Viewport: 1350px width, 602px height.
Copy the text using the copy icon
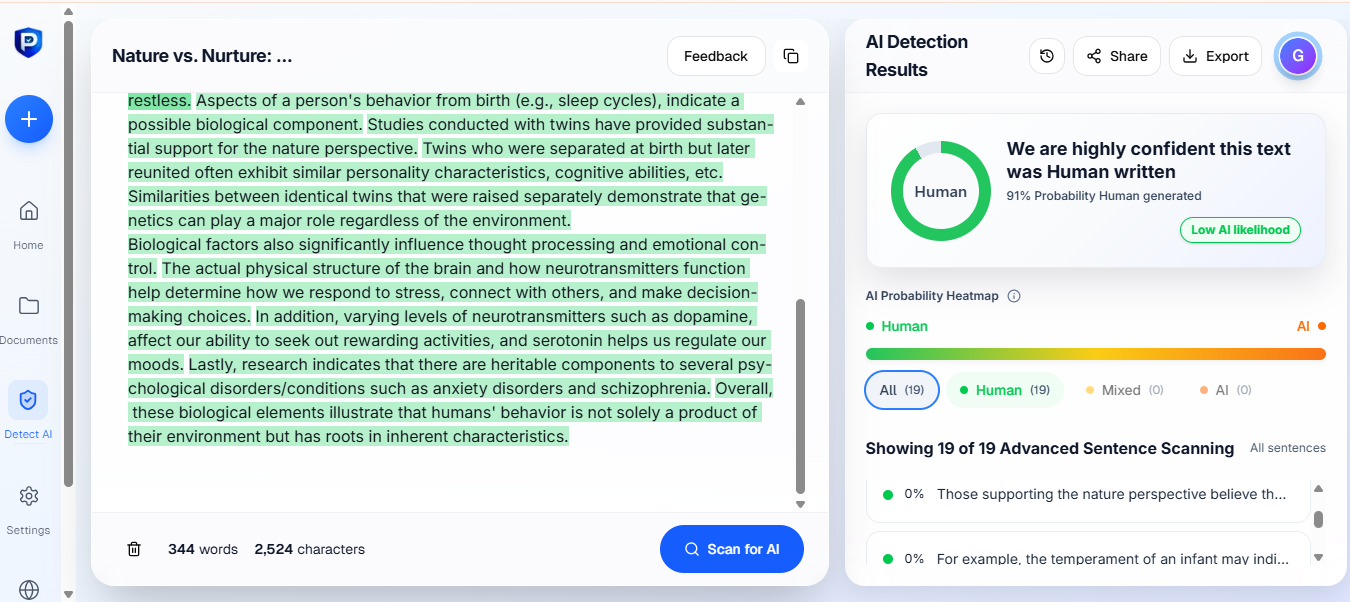[791, 56]
